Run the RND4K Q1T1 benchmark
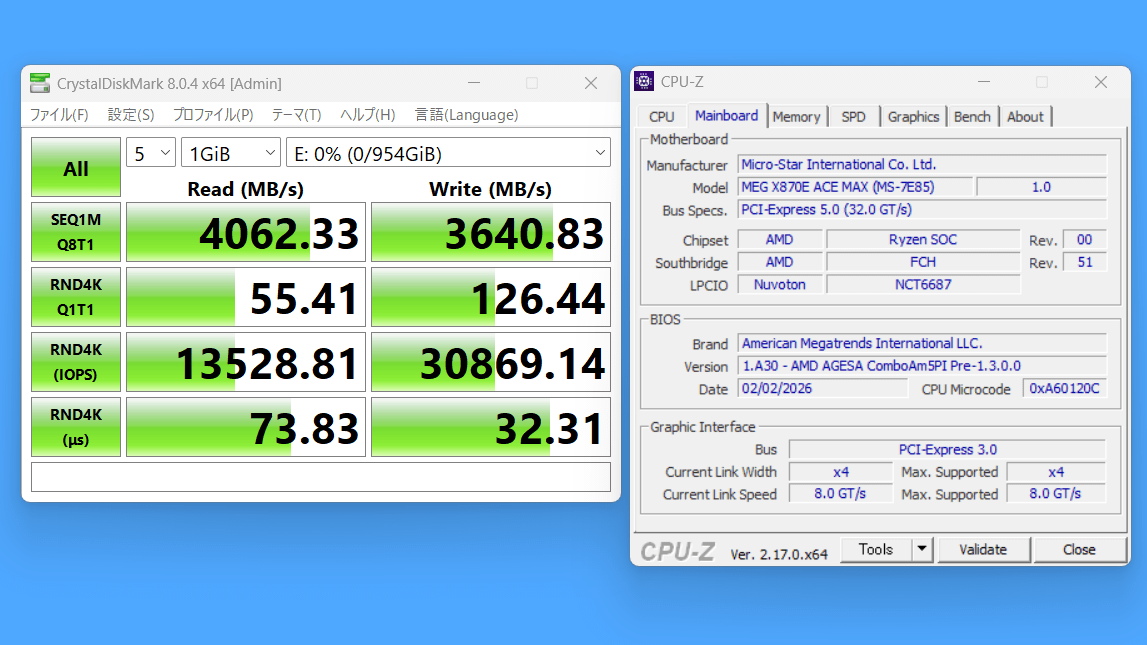The height and width of the screenshot is (645, 1147). pos(76,297)
